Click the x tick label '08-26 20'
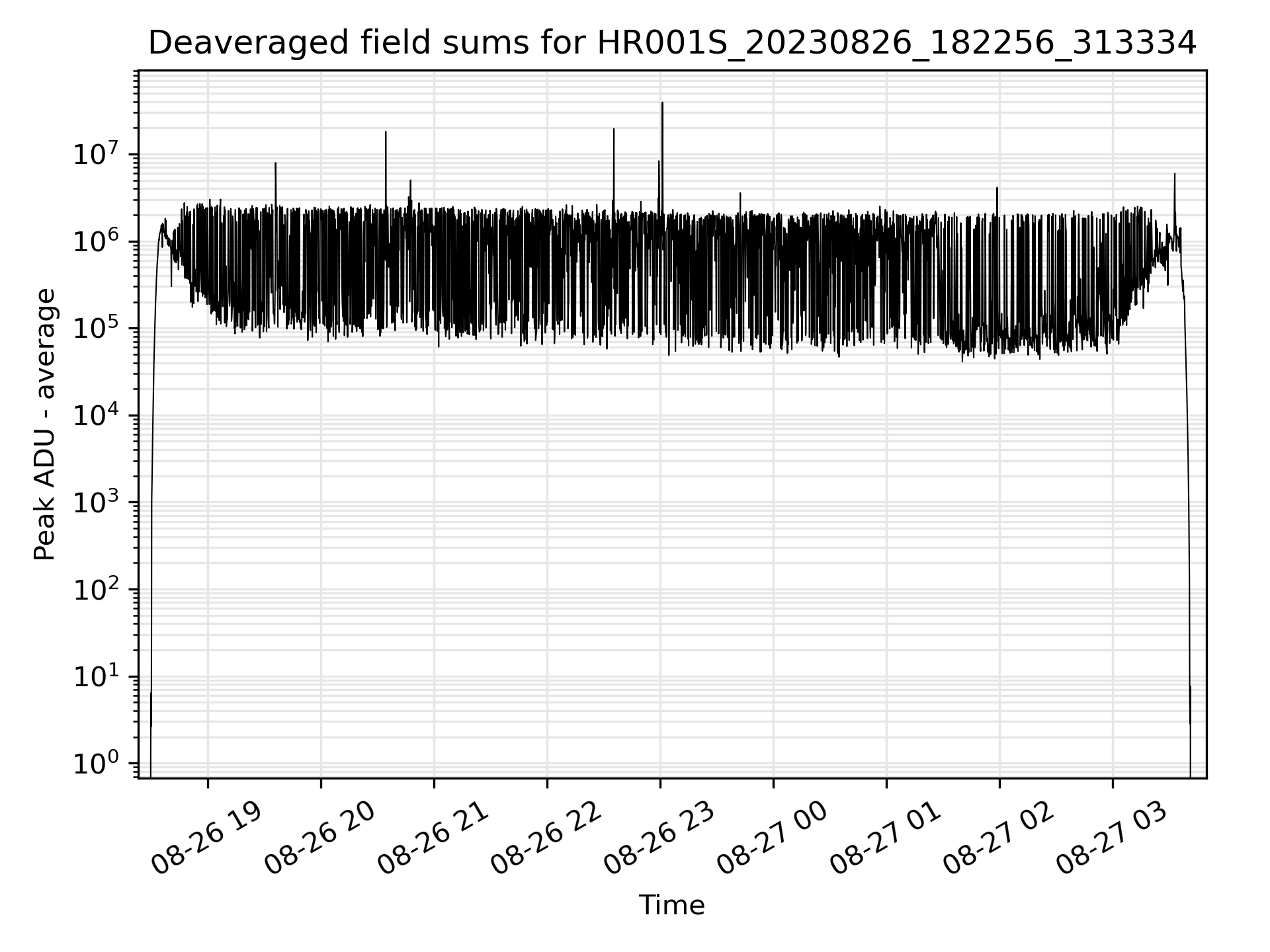 tap(320, 838)
